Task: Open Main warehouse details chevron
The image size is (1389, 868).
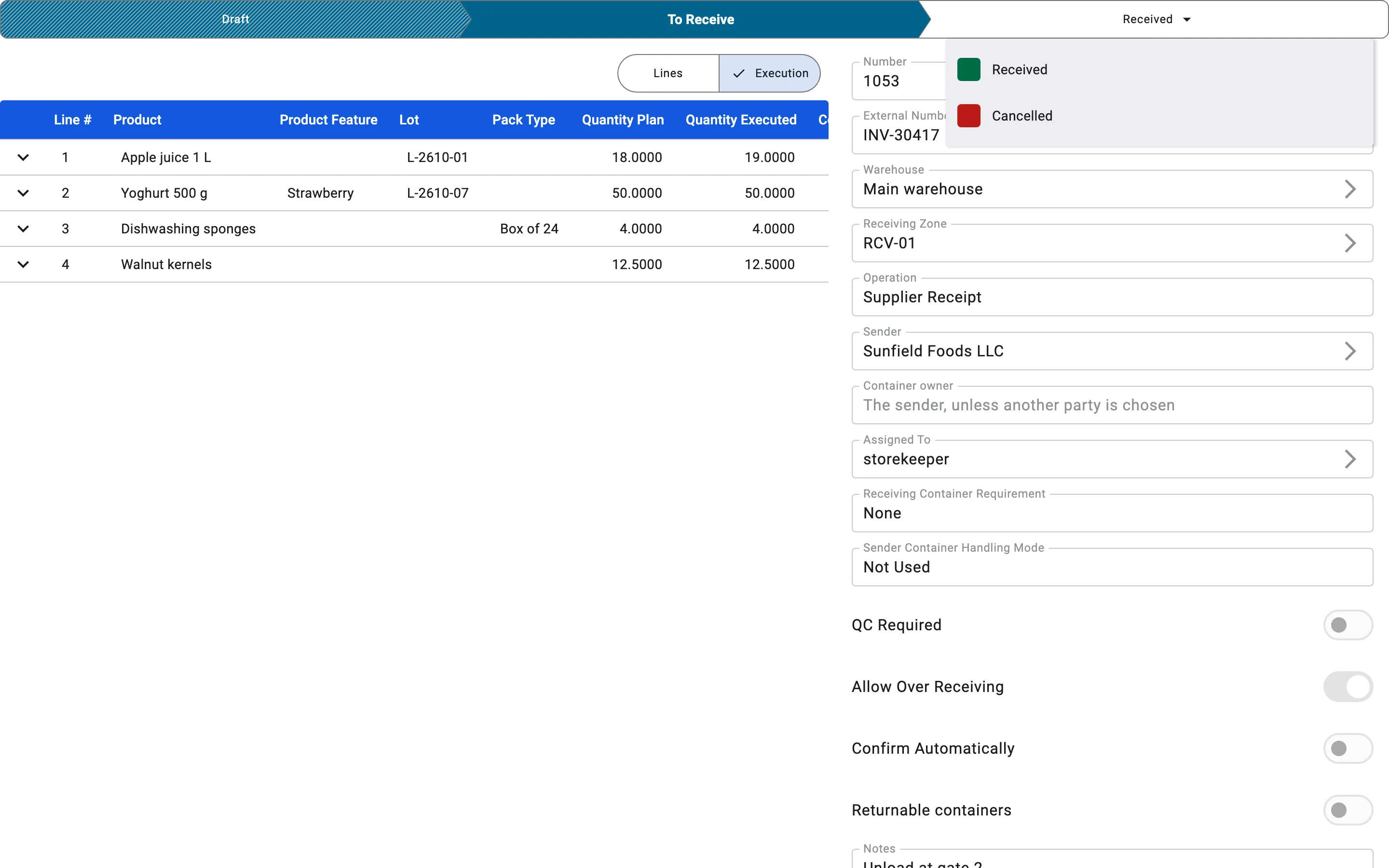Action: [x=1350, y=189]
